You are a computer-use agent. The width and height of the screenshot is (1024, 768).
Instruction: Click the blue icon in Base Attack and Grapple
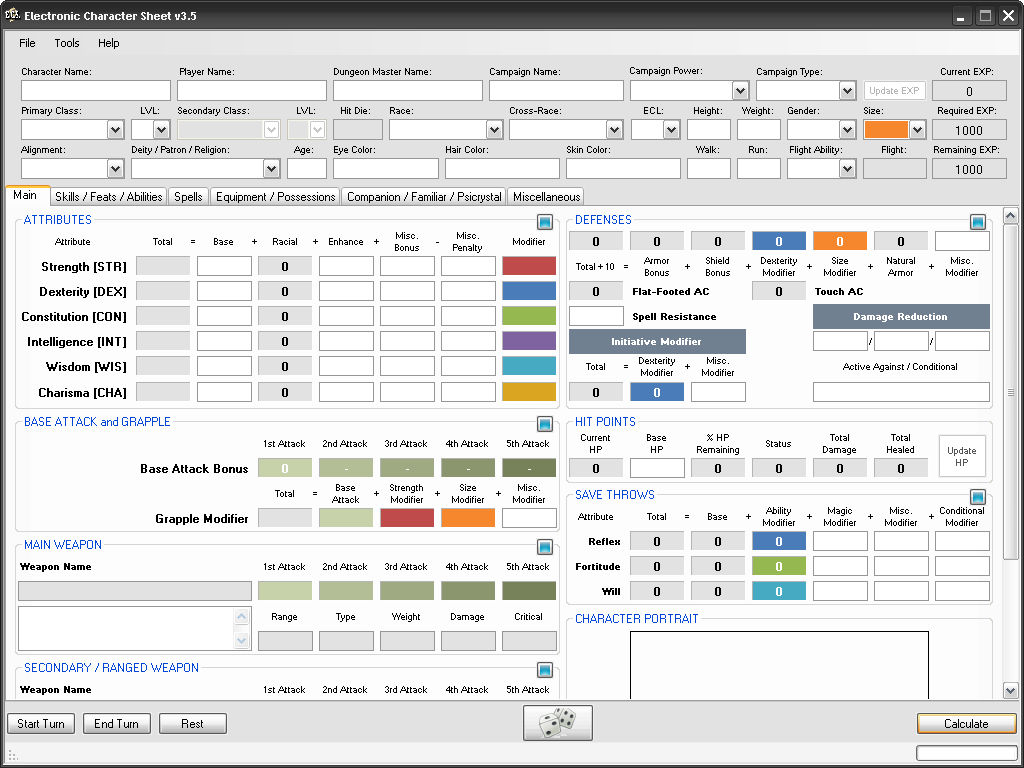545,424
